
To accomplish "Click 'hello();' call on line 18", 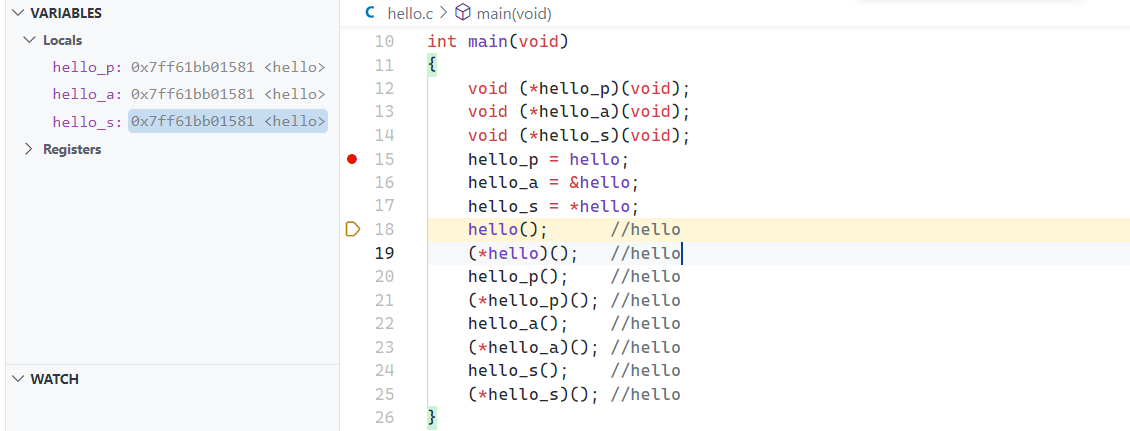I will [x=508, y=230].
